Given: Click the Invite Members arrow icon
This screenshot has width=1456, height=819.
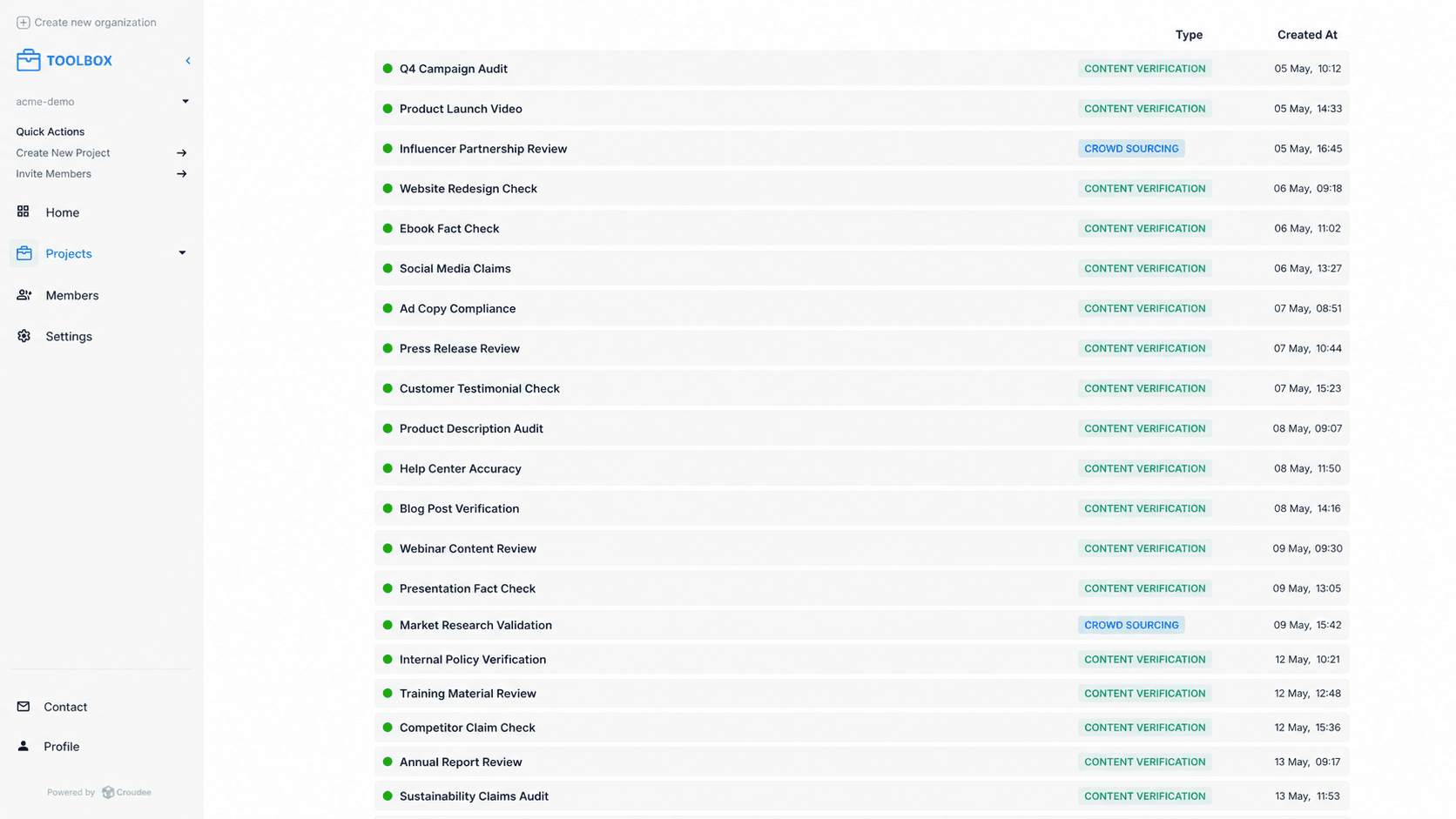Looking at the screenshot, I should pyautogui.click(x=182, y=174).
